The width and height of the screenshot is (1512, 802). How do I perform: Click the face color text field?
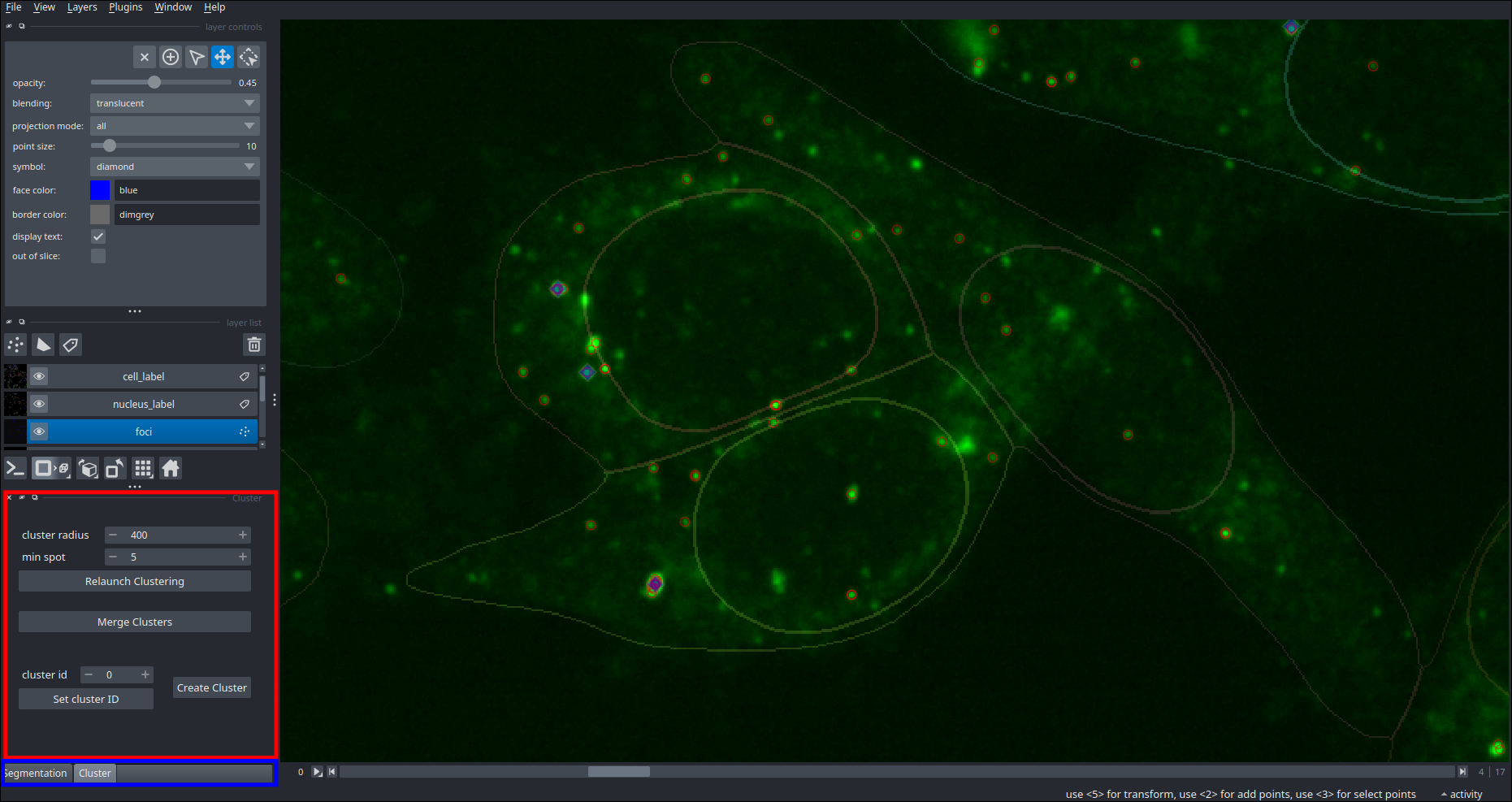coord(187,190)
